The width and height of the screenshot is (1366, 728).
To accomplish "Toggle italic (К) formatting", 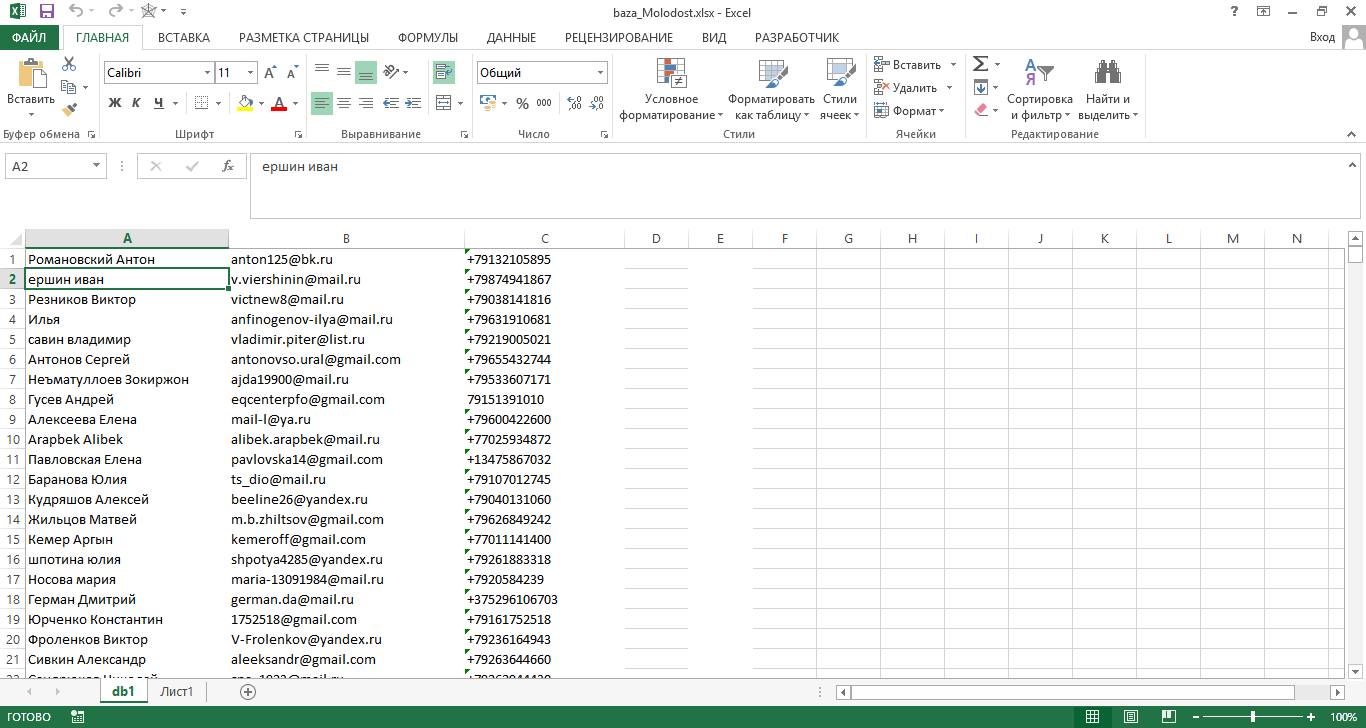I will point(137,103).
